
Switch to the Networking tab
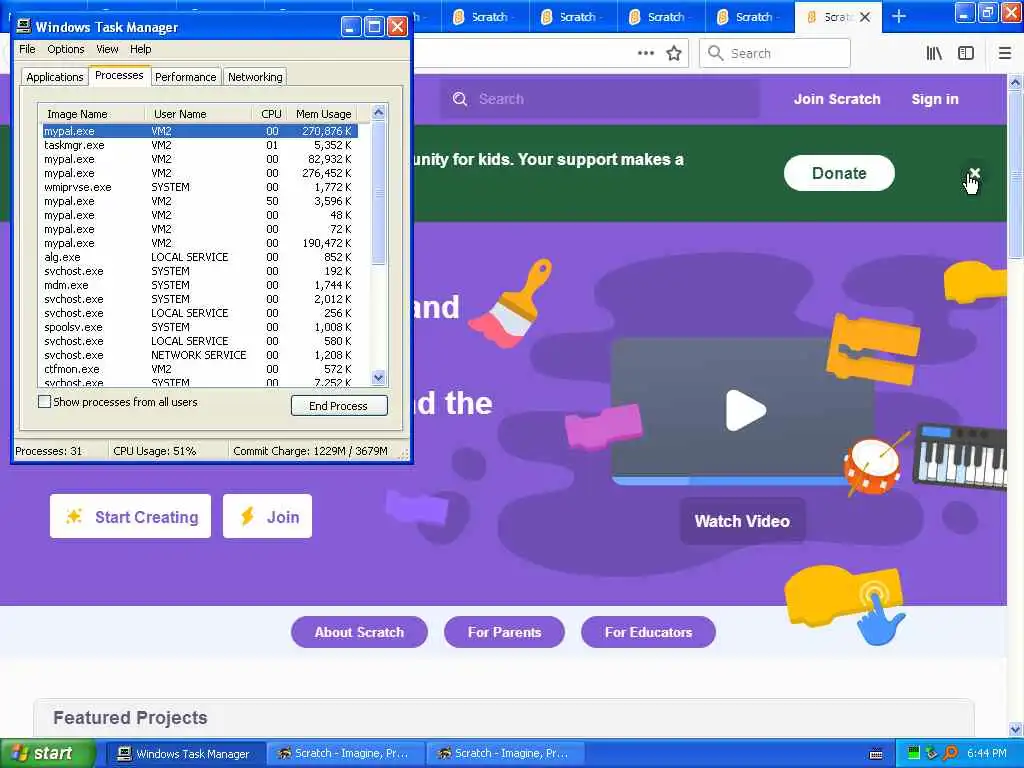click(255, 77)
